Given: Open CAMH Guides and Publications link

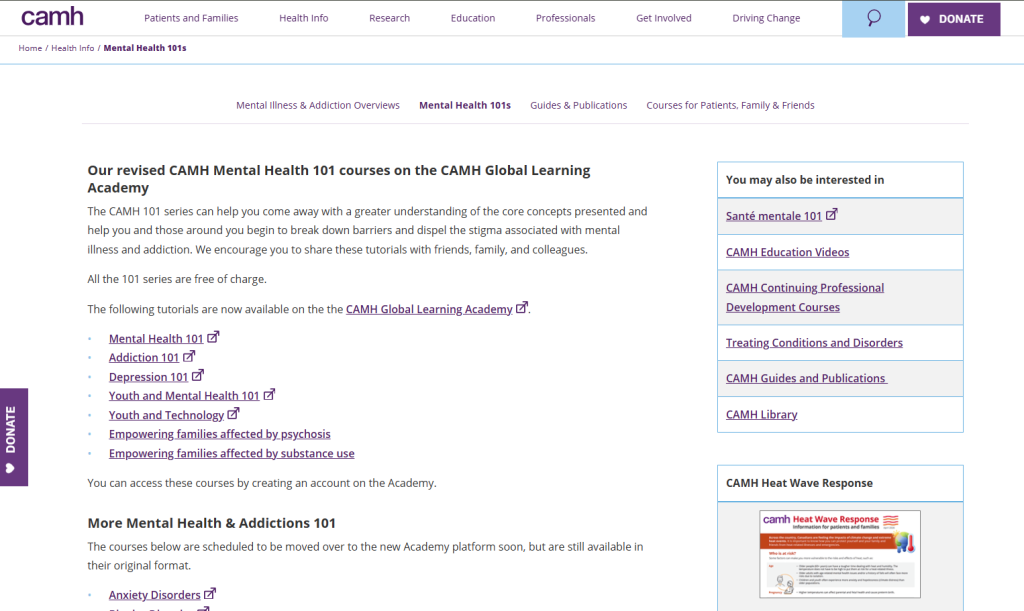Looking at the screenshot, I should click(x=806, y=379).
